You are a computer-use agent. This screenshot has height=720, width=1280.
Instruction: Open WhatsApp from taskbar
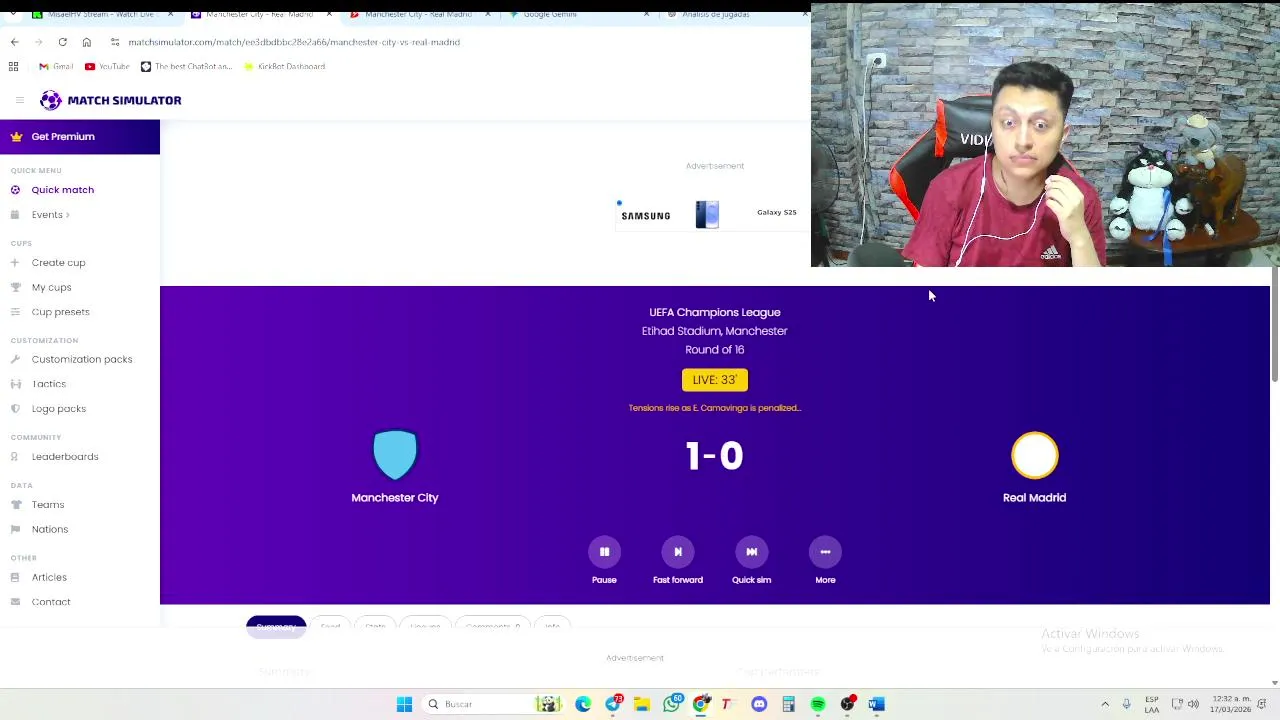pos(671,704)
